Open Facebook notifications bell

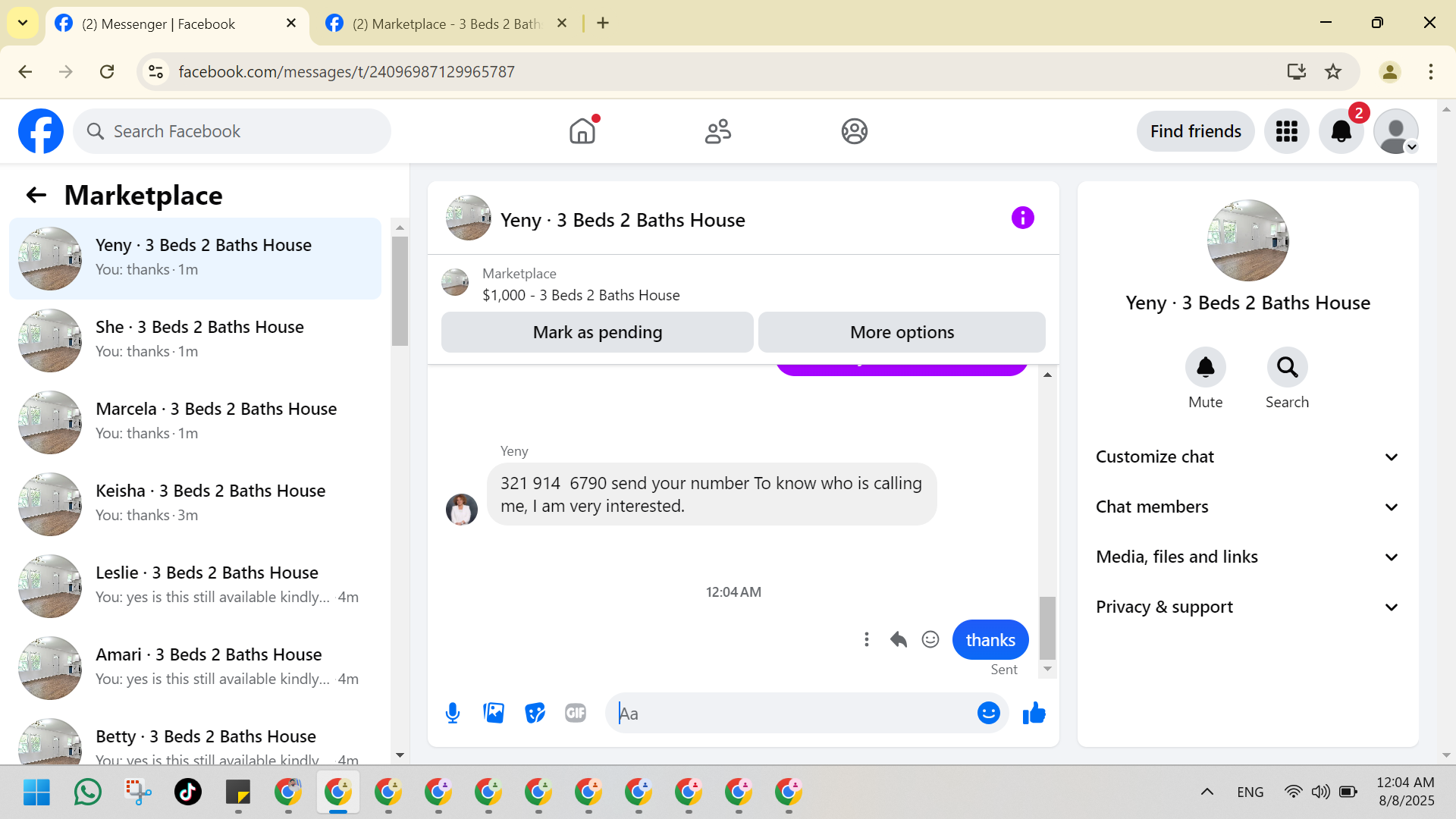pos(1341,131)
